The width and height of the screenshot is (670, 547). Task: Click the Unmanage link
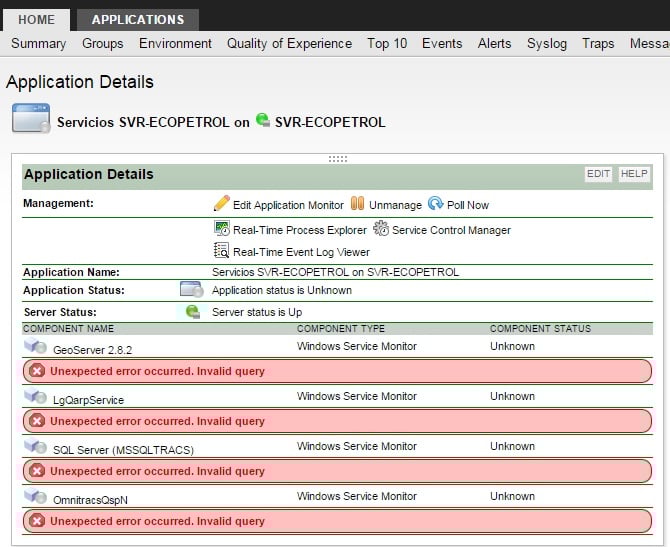coord(395,205)
